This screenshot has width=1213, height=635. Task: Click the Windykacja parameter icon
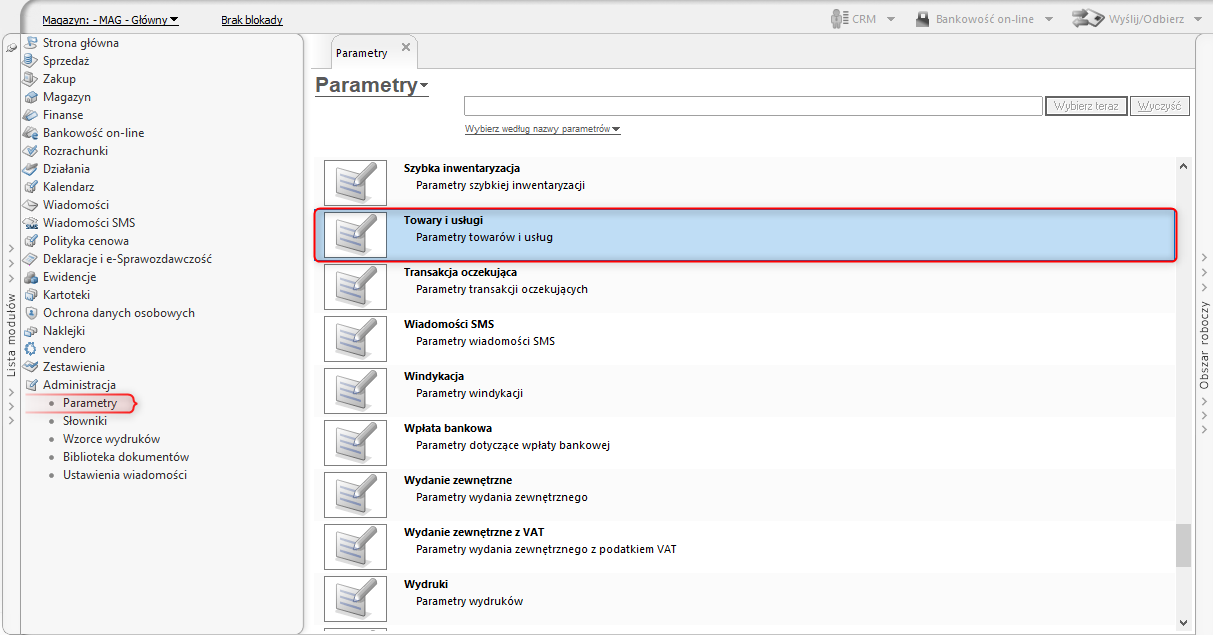(355, 390)
